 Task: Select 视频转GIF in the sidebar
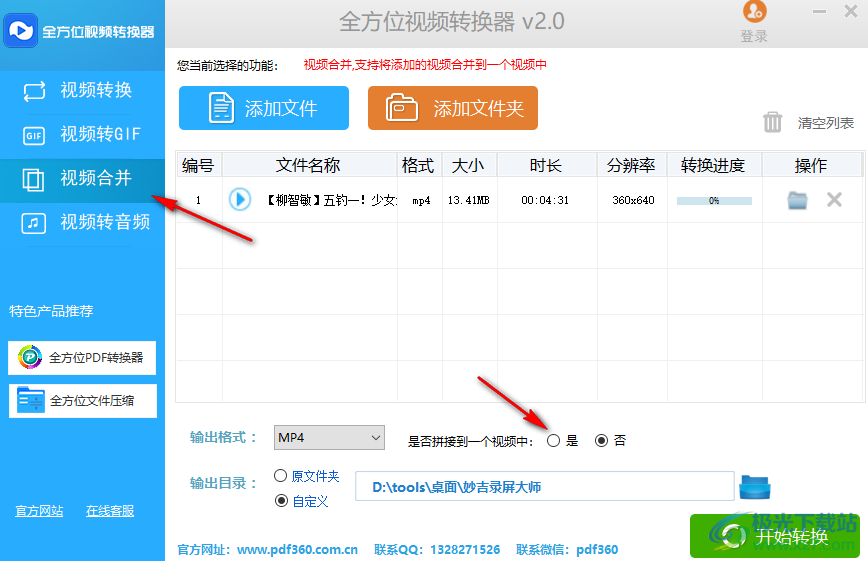(82, 135)
